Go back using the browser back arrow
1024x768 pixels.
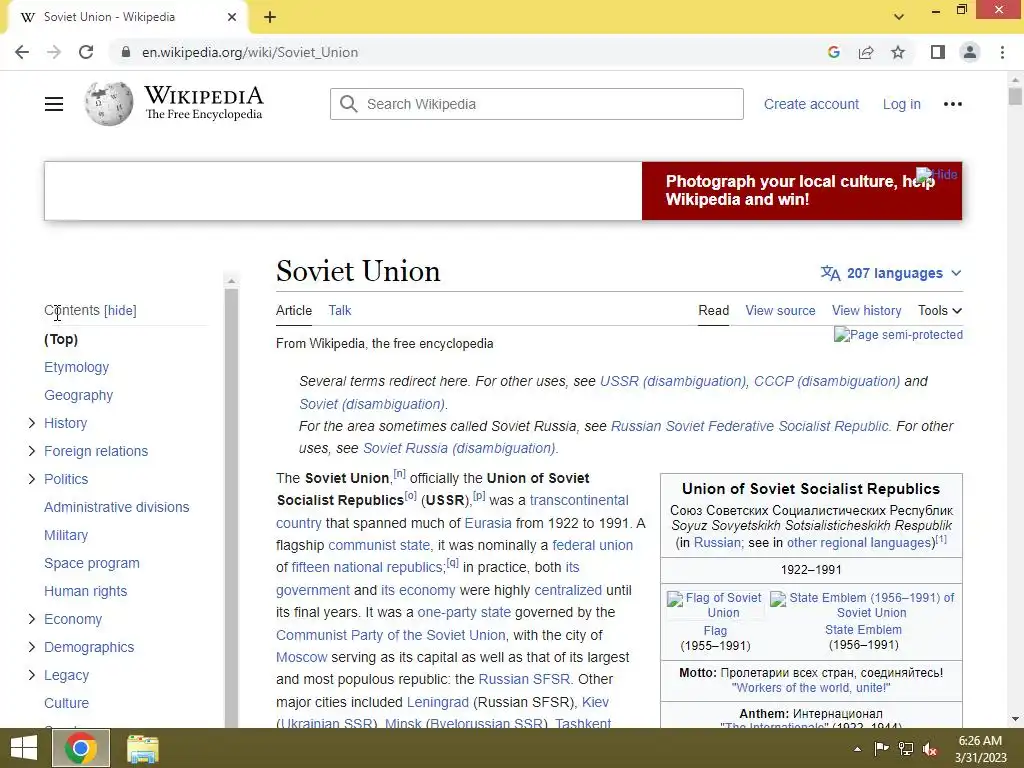[22, 52]
